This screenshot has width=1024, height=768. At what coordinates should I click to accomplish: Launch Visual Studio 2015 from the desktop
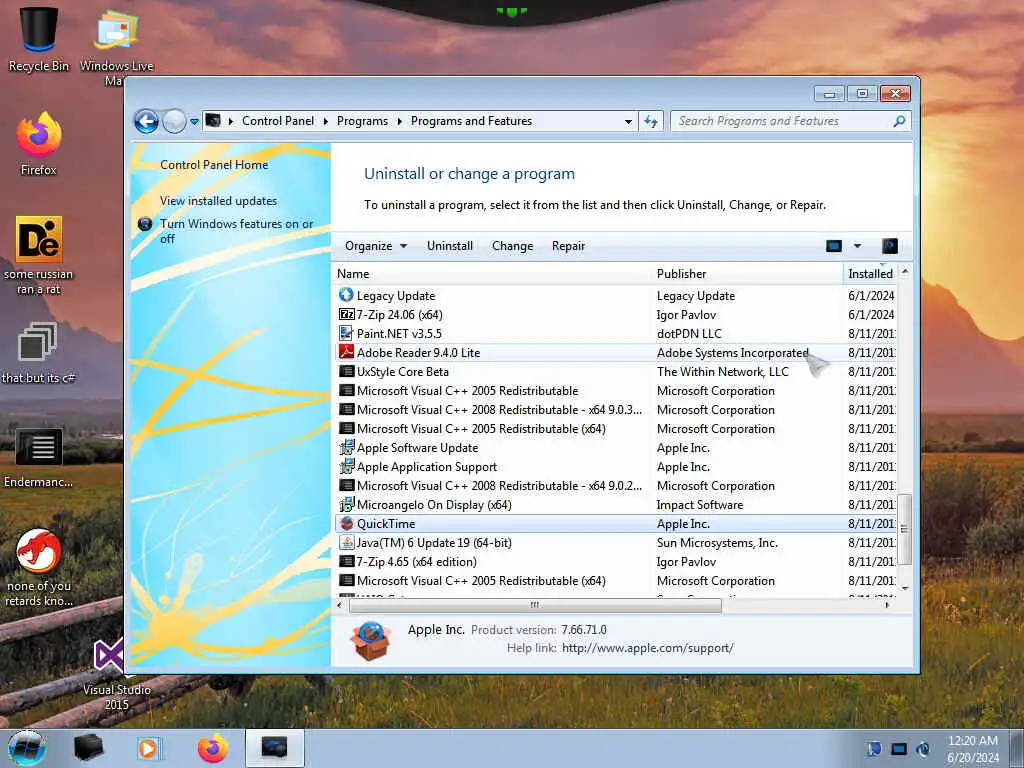pyautogui.click(x=116, y=676)
